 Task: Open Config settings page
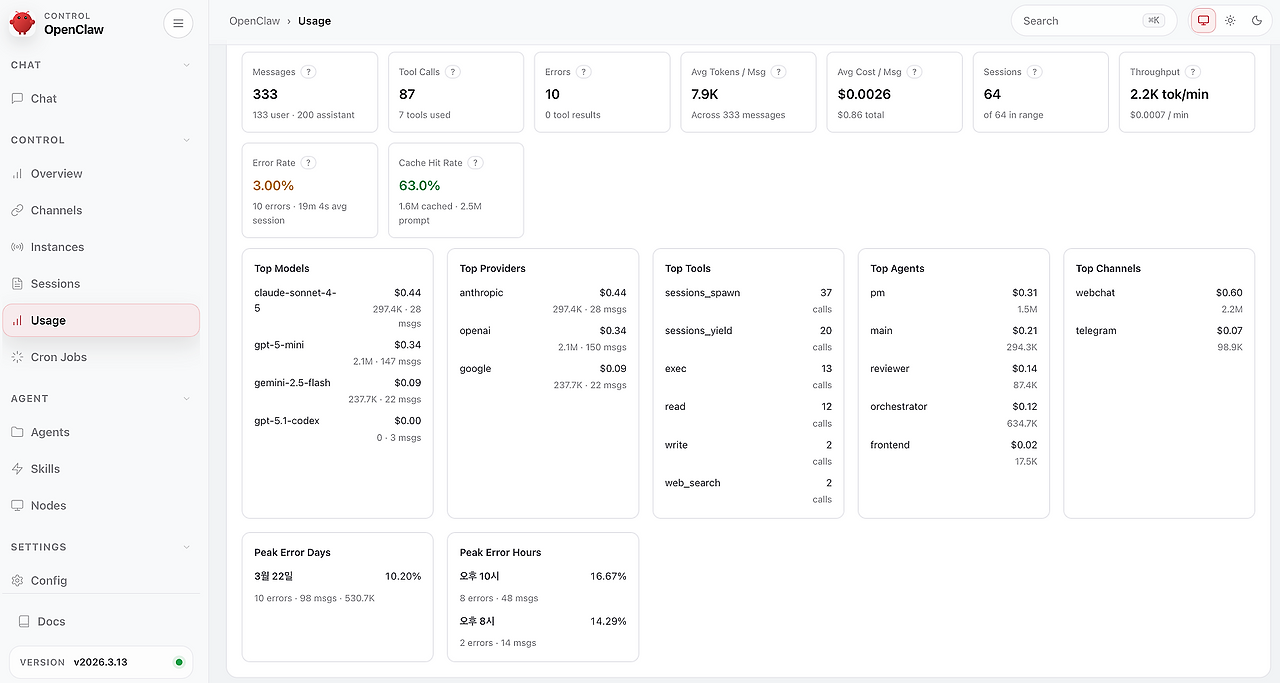coord(101,581)
